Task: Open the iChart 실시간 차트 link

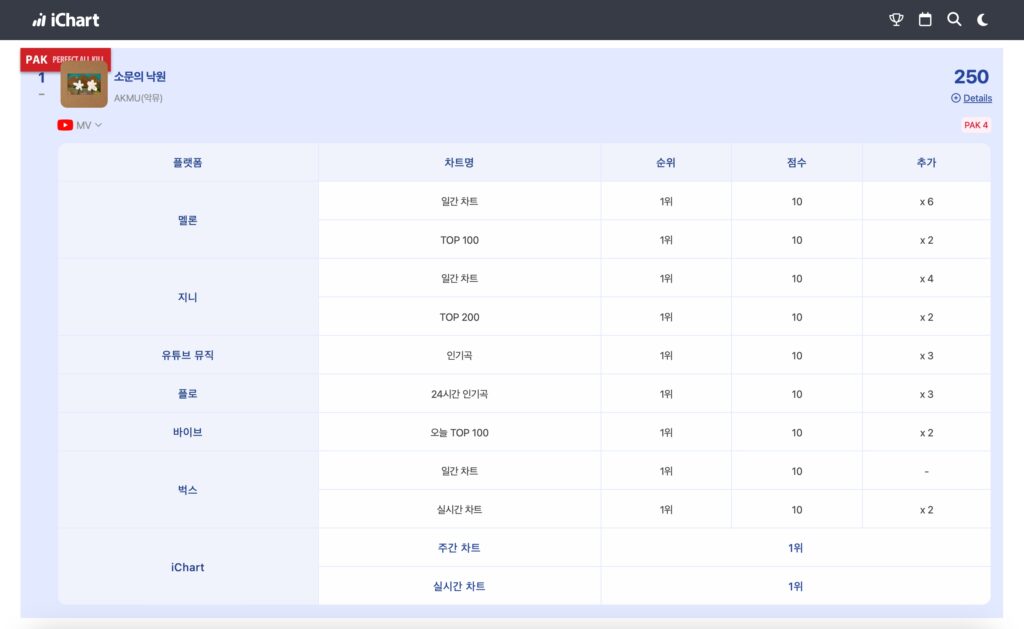Action: pos(459,586)
